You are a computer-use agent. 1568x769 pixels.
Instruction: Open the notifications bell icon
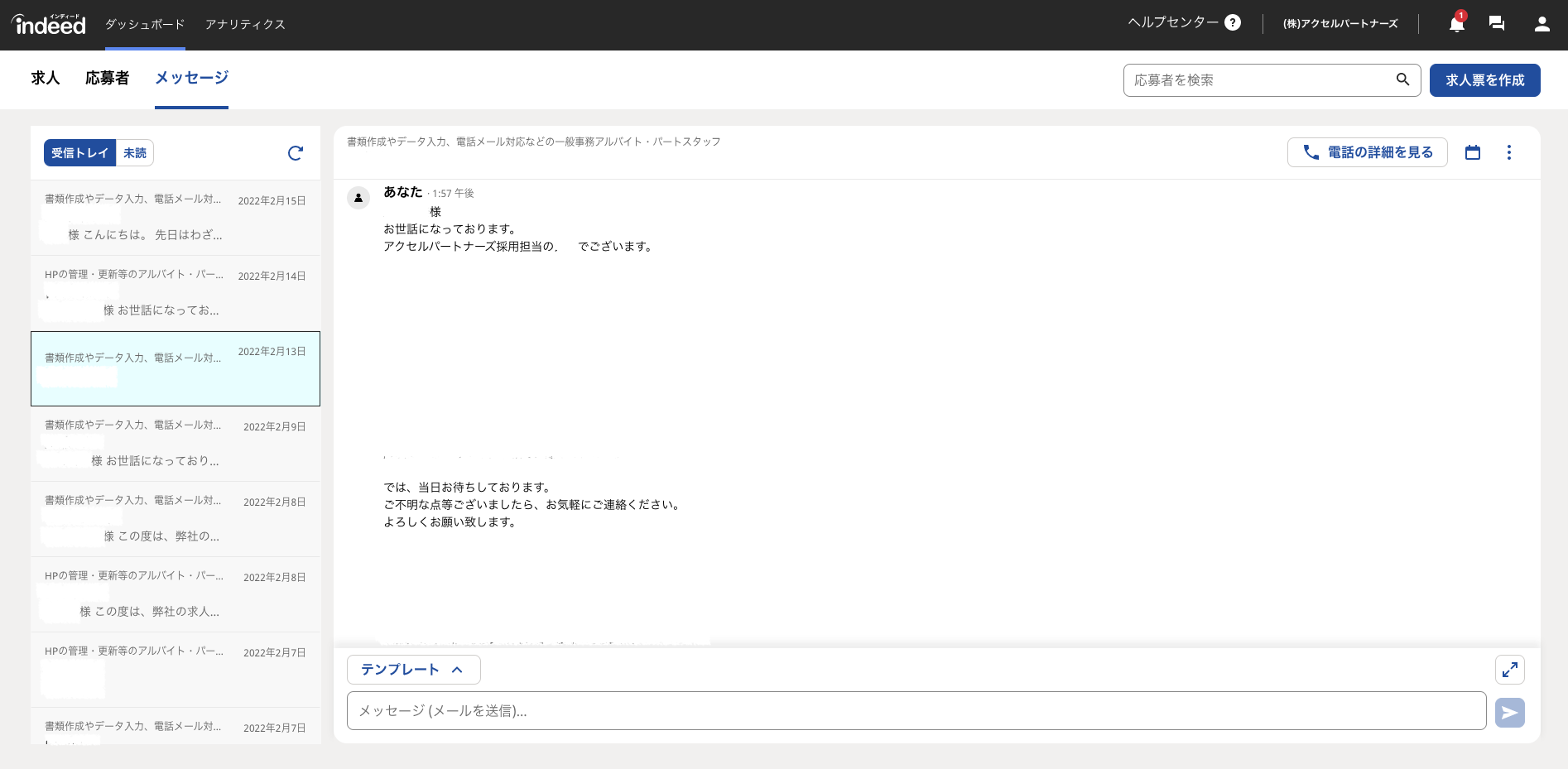1456,24
